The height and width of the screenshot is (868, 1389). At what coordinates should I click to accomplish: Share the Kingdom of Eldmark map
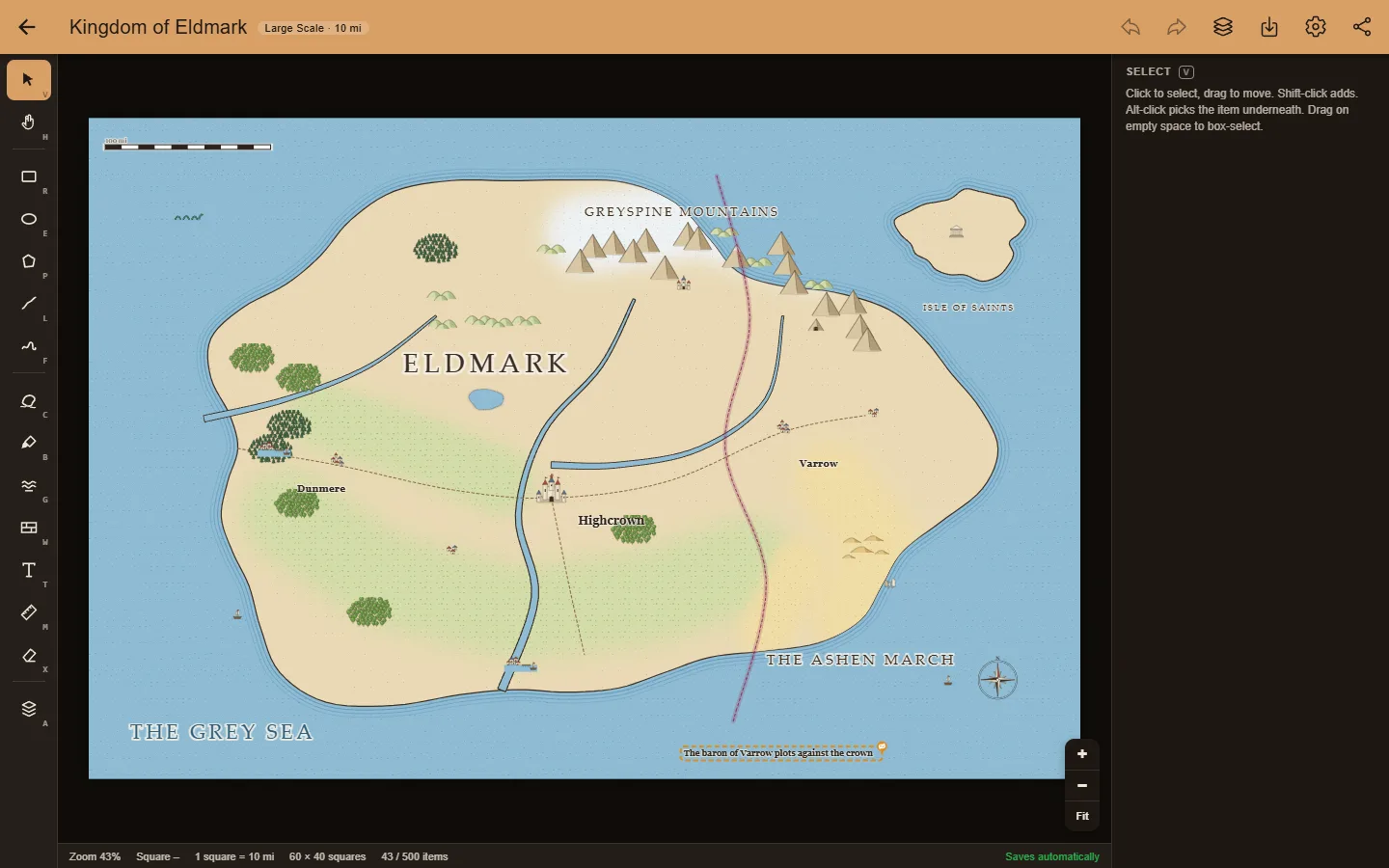coord(1362,27)
